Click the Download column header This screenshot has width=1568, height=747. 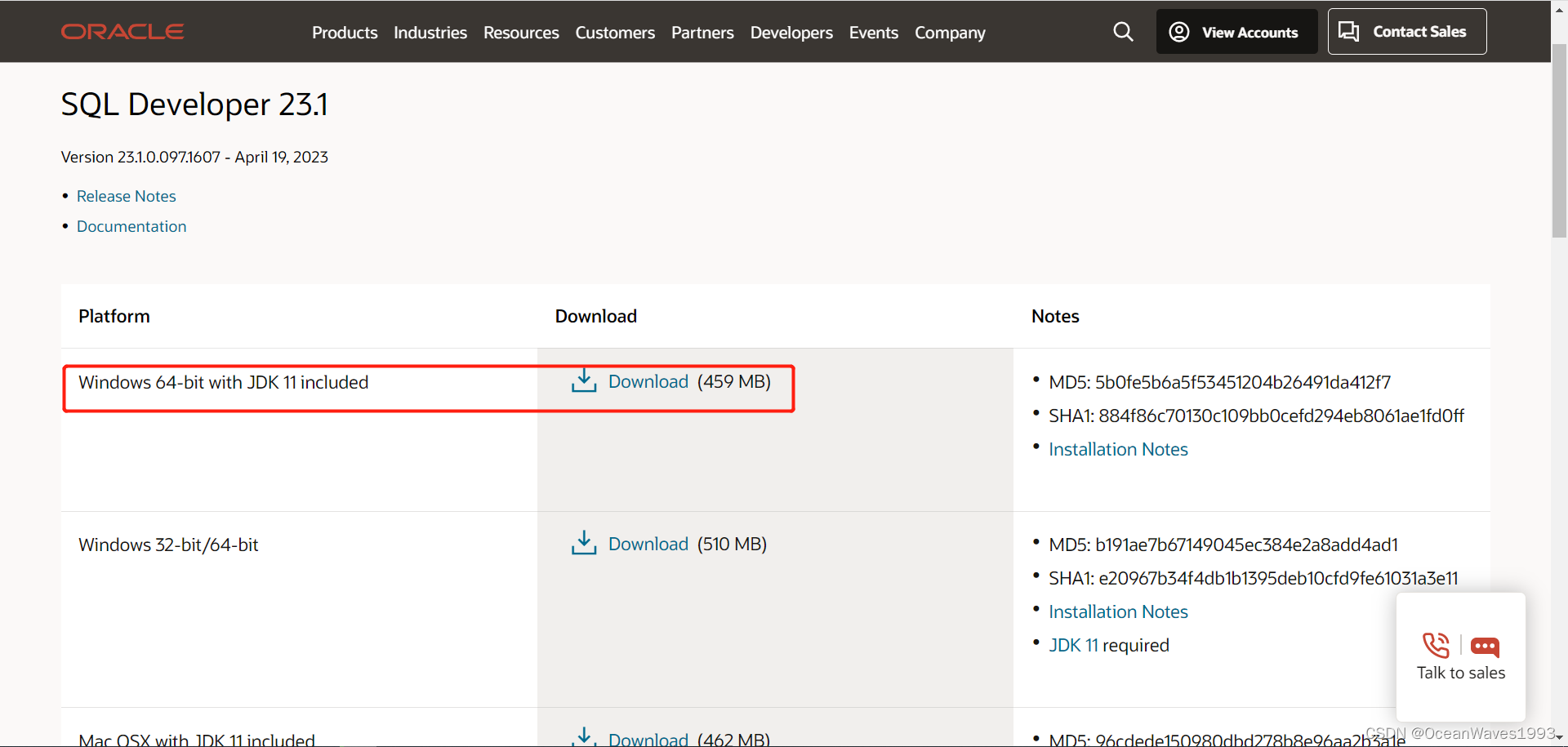tap(596, 316)
